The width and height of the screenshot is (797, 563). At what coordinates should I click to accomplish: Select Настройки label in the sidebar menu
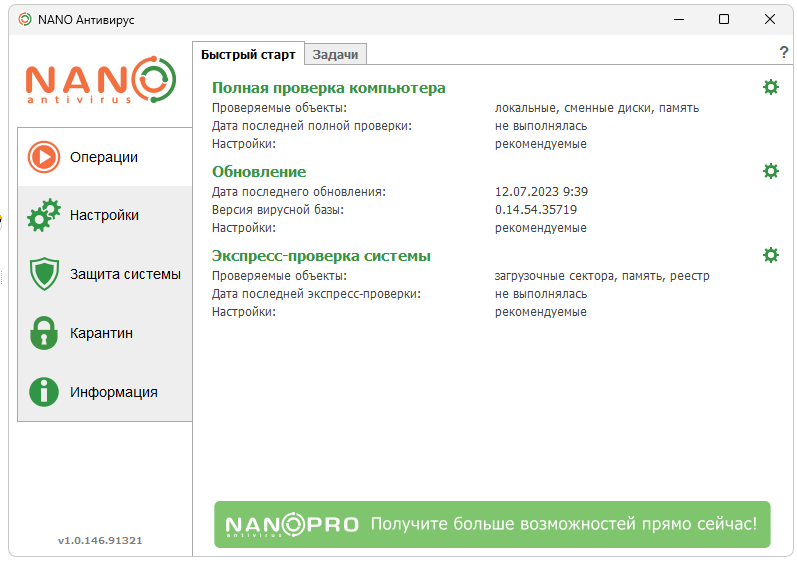click(x=104, y=215)
